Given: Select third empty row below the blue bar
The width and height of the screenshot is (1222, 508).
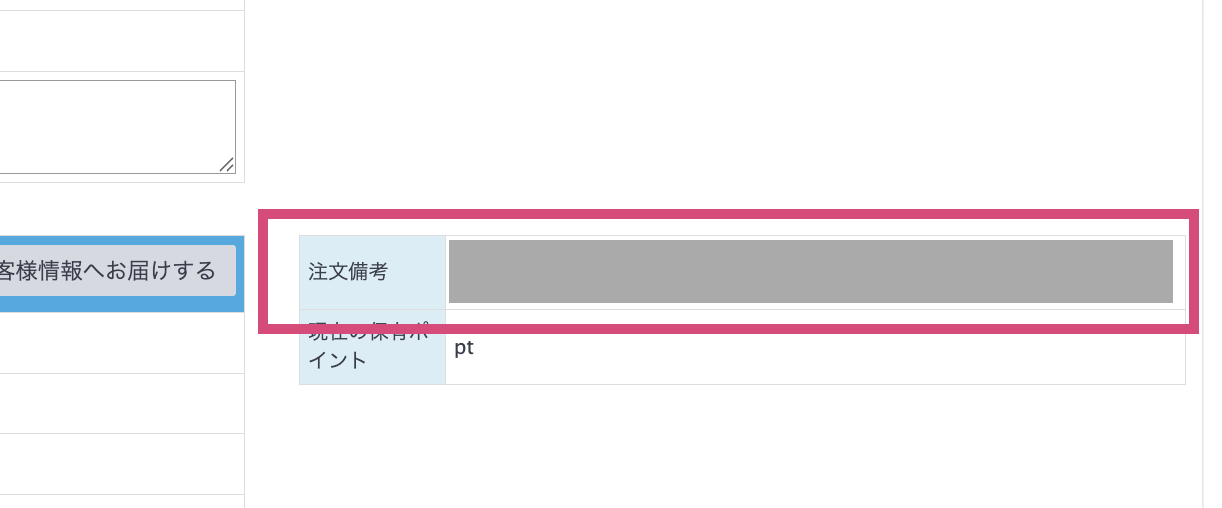Looking at the screenshot, I should coord(120,464).
